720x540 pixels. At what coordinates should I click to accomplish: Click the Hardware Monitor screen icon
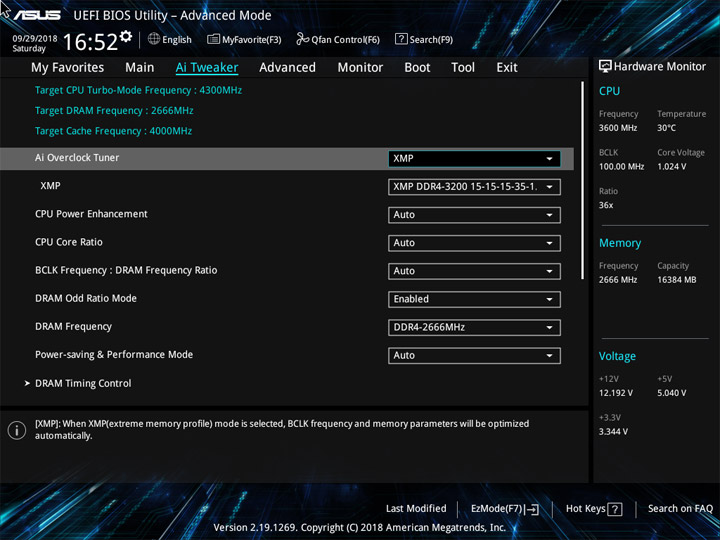click(605, 67)
